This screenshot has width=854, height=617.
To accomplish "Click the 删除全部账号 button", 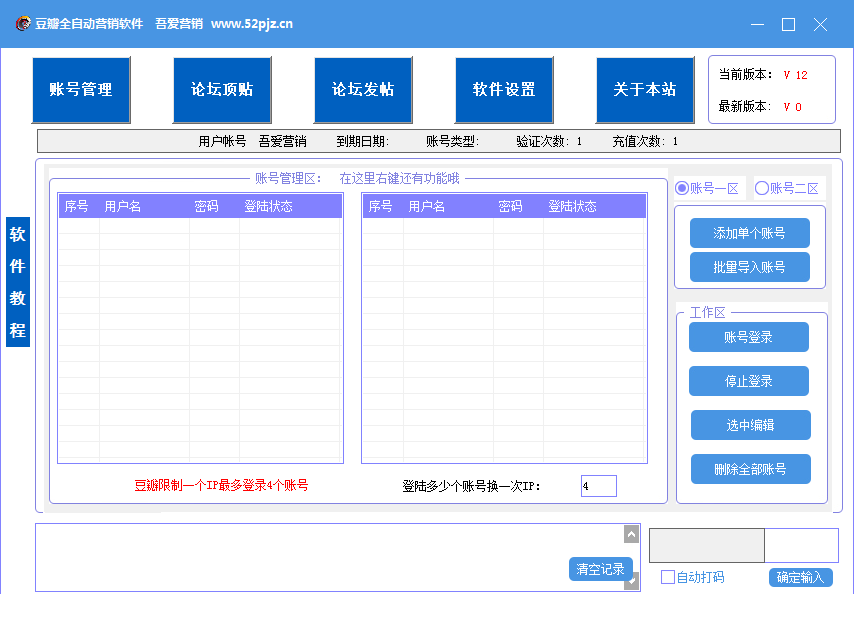I will [751, 469].
